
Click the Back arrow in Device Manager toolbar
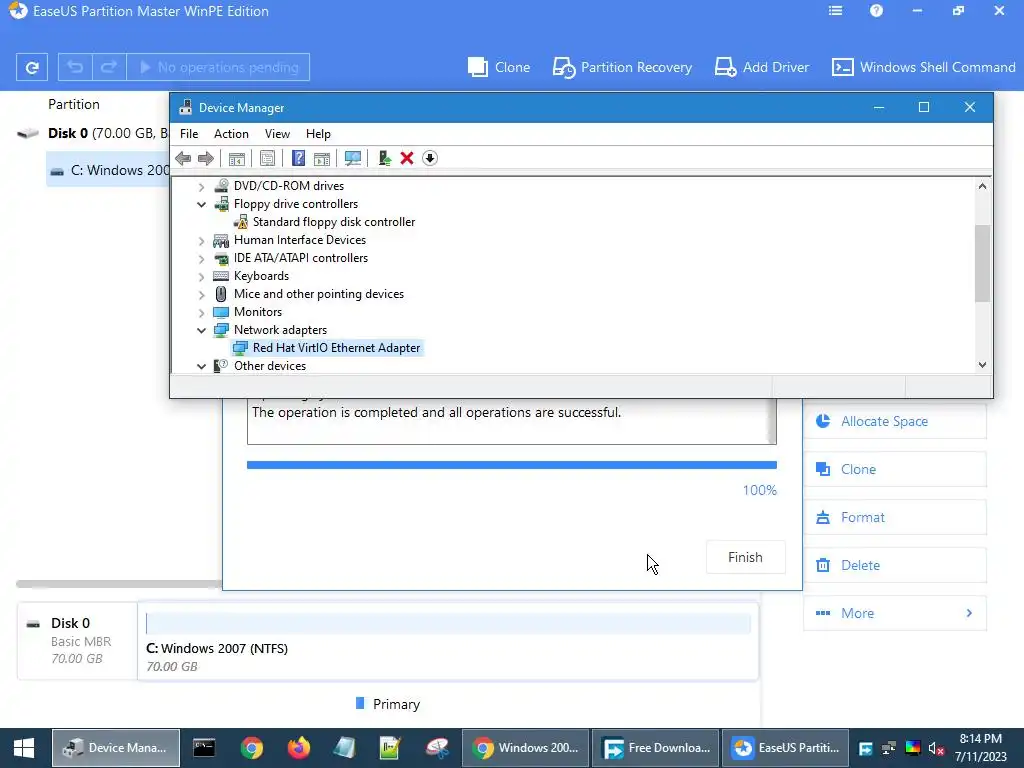tap(184, 158)
